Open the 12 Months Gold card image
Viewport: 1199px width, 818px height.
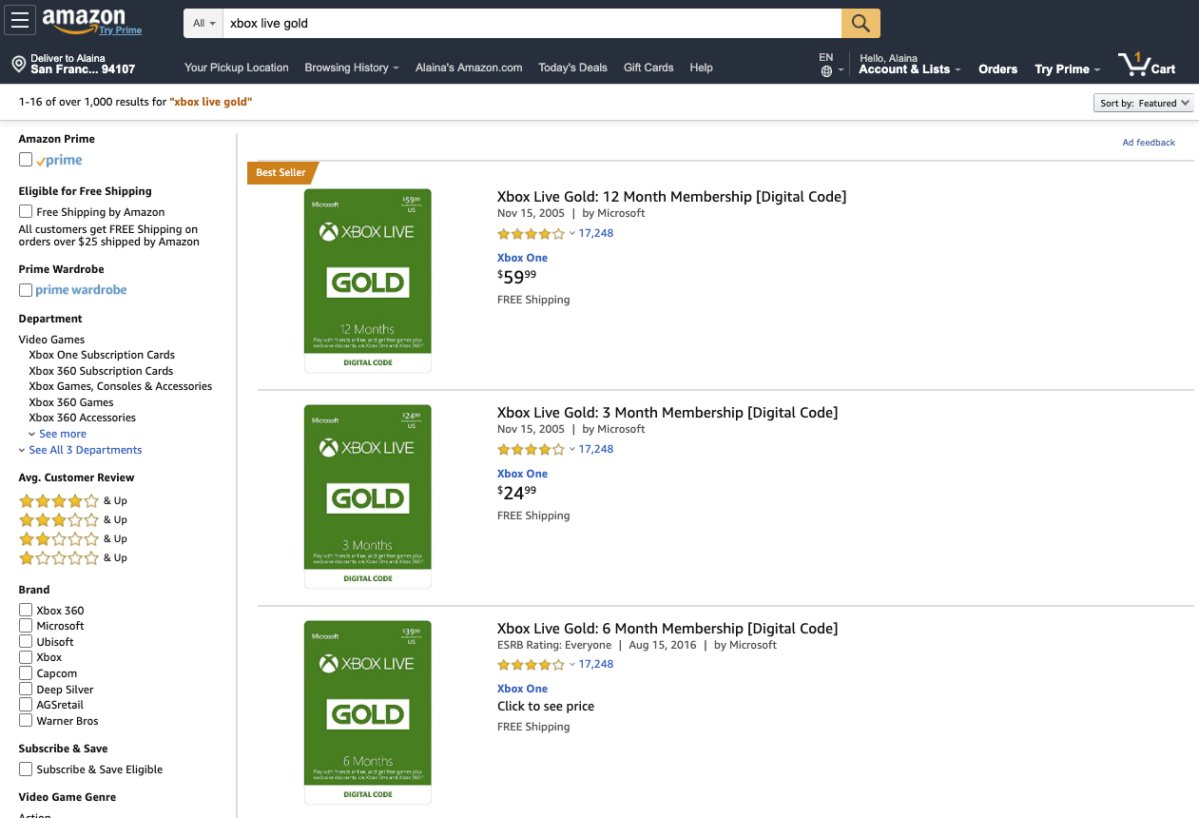click(368, 280)
